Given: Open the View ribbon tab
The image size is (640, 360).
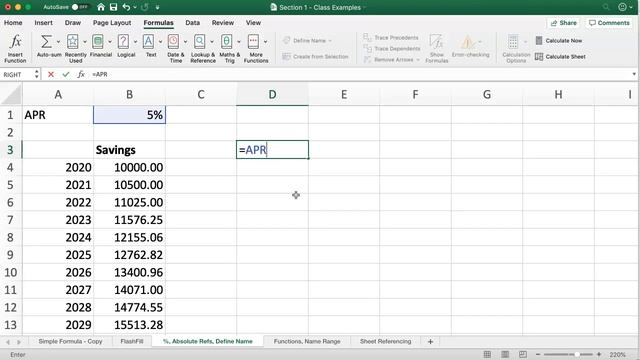Looking at the screenshot, I should click(253, 23).
